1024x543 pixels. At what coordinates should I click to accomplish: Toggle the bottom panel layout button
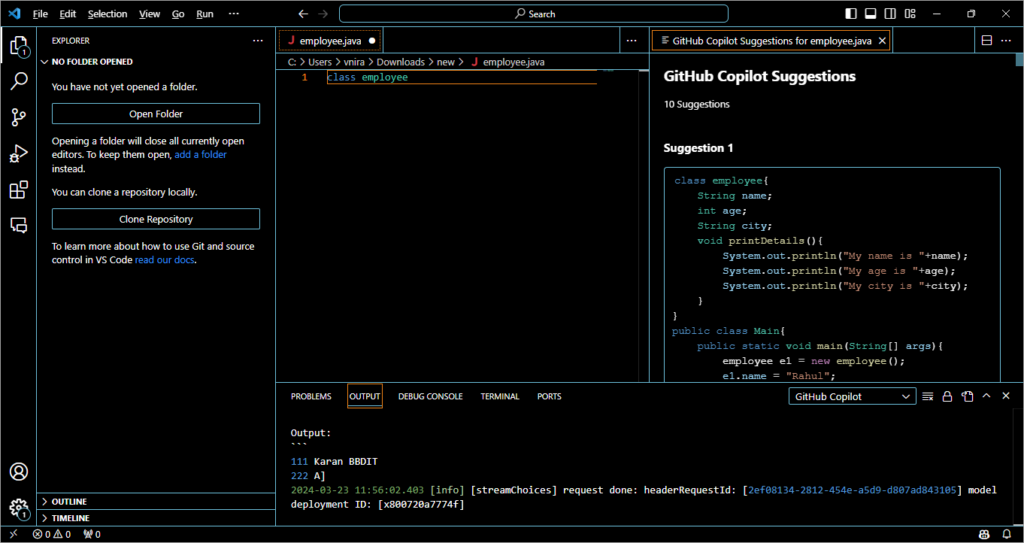click(x=870, y=14)
